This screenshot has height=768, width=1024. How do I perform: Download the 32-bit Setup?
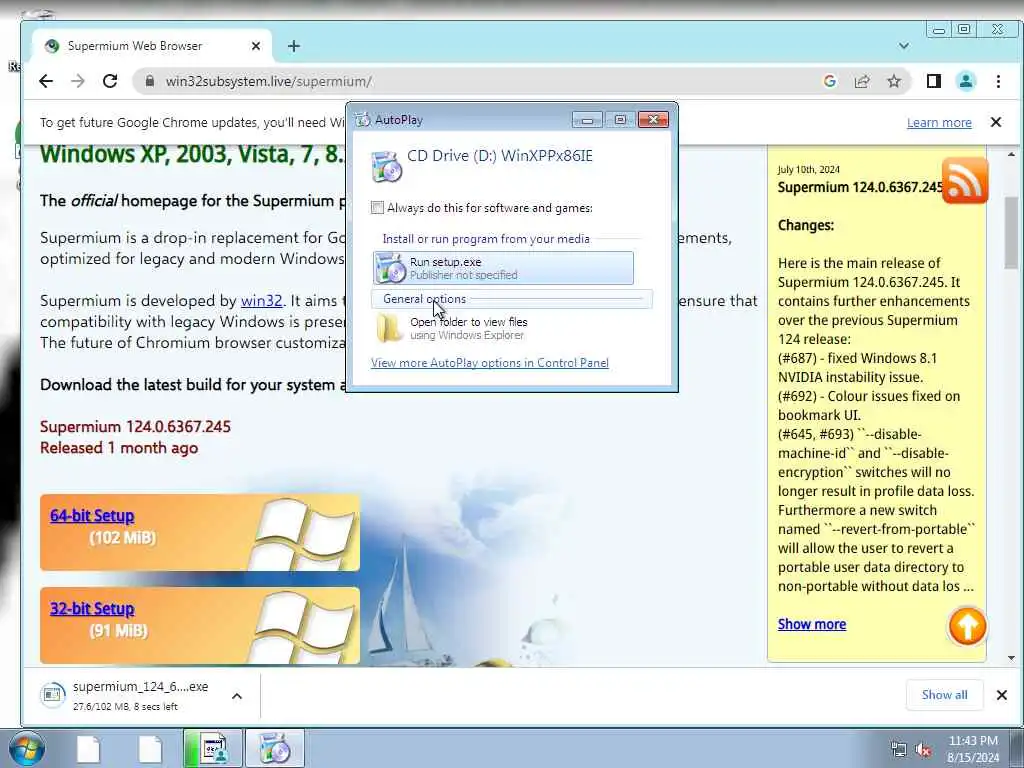point(92,609)
